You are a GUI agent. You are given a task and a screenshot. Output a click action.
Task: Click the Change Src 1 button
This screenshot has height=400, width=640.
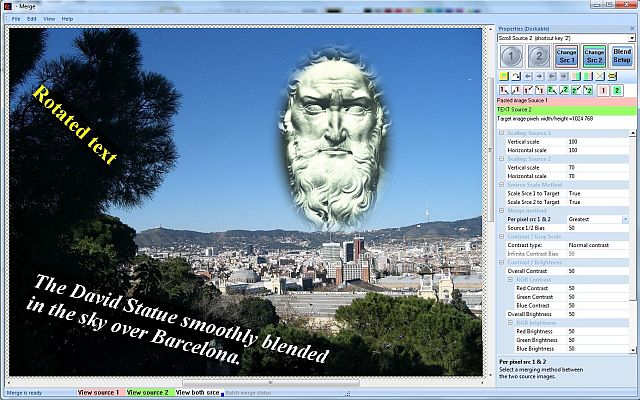567,56
